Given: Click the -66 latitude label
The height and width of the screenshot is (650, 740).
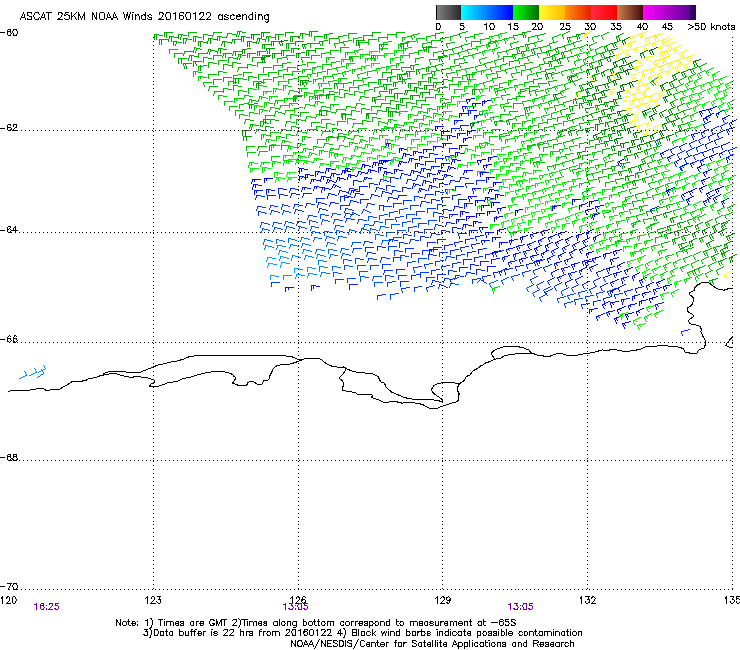Looking at the screenshot, I should (x=9, y=340).
